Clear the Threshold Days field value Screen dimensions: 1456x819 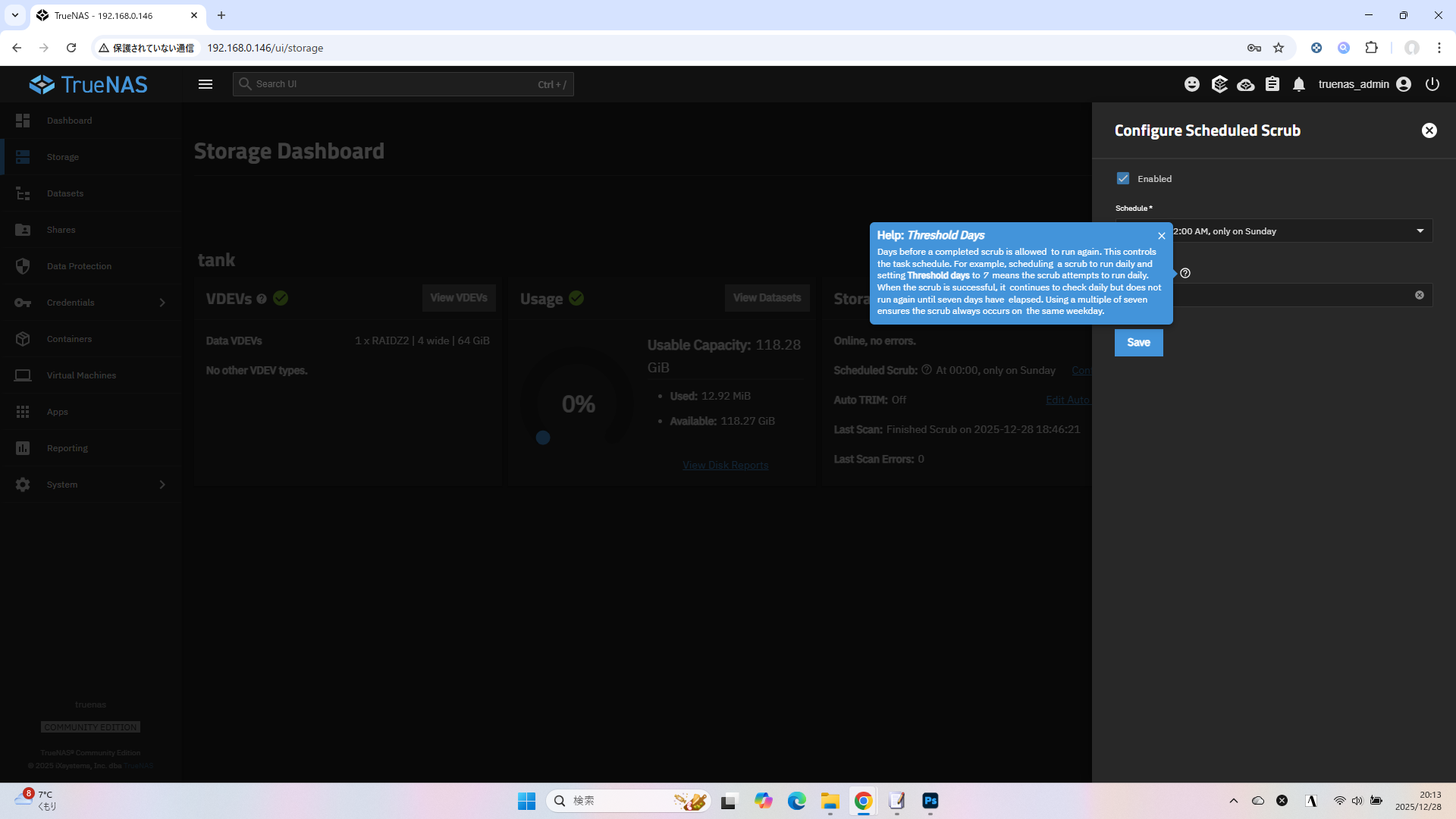click(x=1420, y=295)
